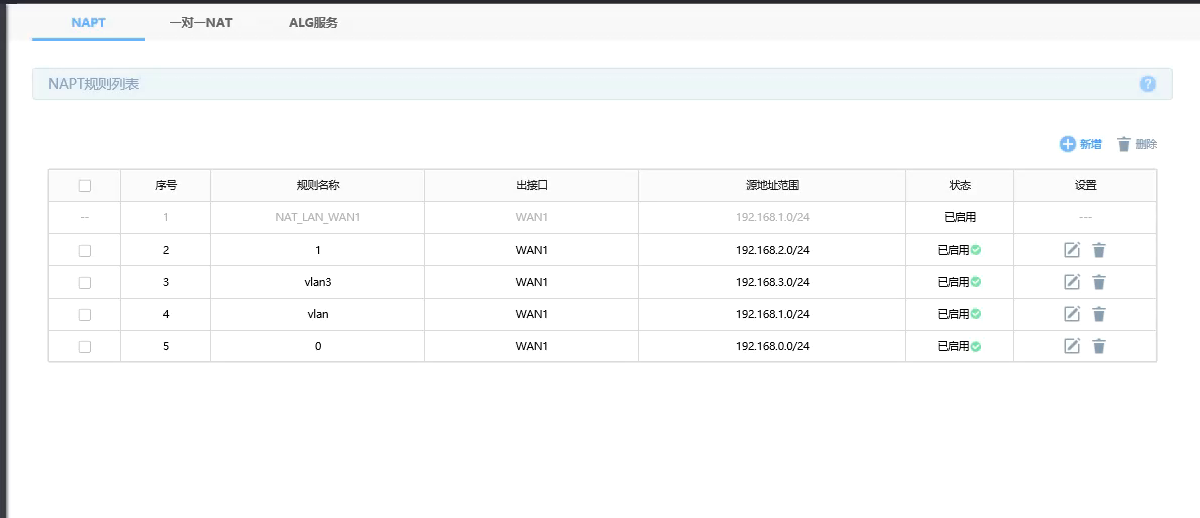1200x518 pixels.
Task: Click enabled status icon for 192.168.1.0/24 vlan rule
Action: click(x=976, y=314)
